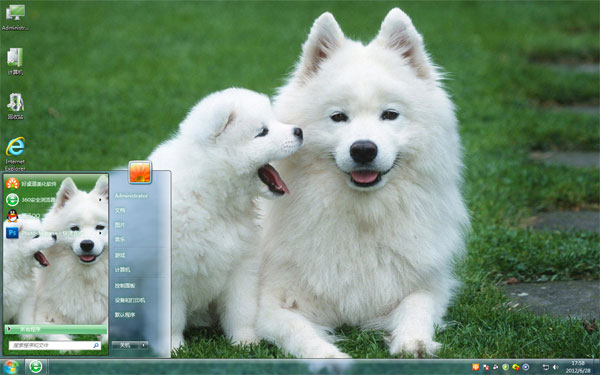Click the blue circular tray icon
Screen dimensions: 600x375
pos(526,367)
